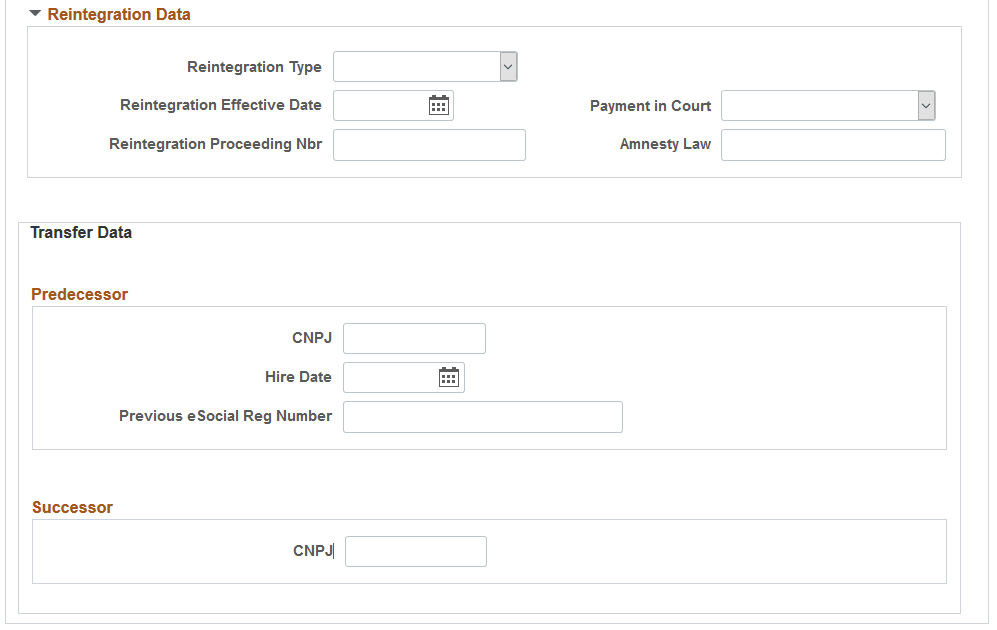The width and height of the screenshot is (997, 630).
Task: Select the Successor section label
Action: 72,507
